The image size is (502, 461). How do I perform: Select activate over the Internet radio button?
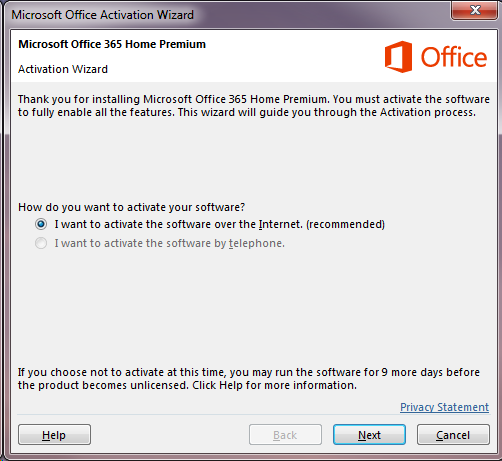pyautogui.click(x=41, y=224)
